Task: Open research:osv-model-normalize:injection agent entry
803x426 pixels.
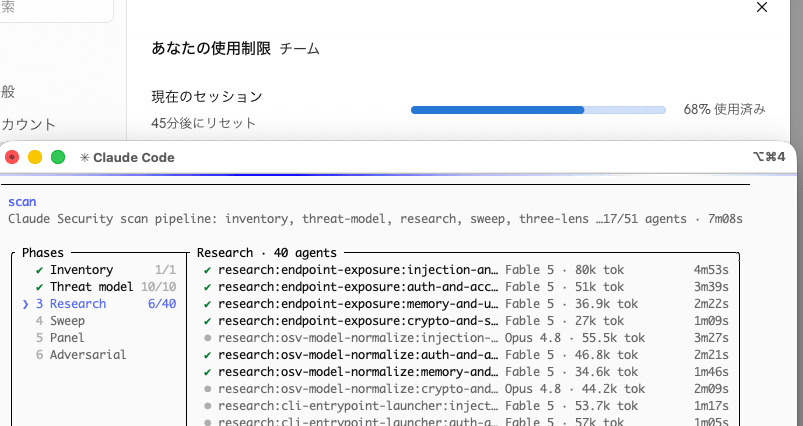Action: pos(466,337)
